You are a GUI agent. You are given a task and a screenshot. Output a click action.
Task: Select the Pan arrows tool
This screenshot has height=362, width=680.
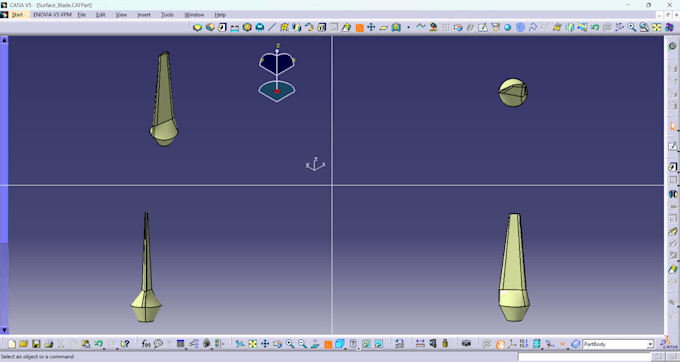coord(265,344)
